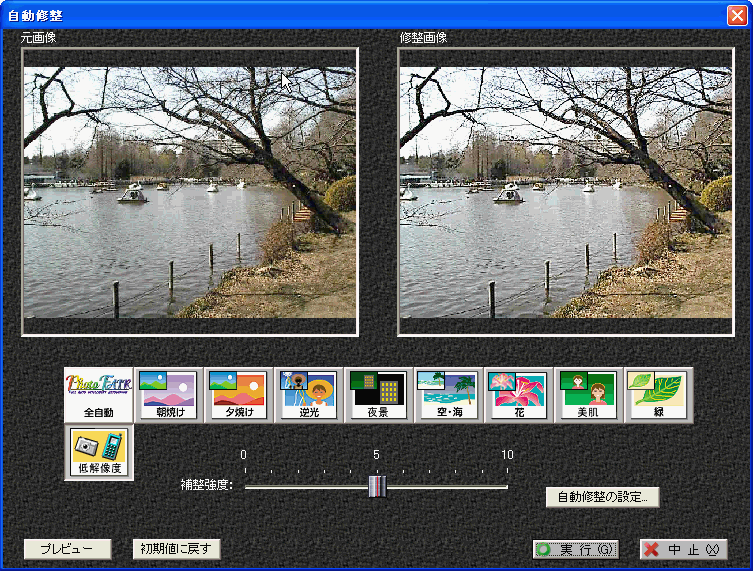Click the プレビュー preview button
This screenshot has height=571, width=753.
tap(67, 549)
